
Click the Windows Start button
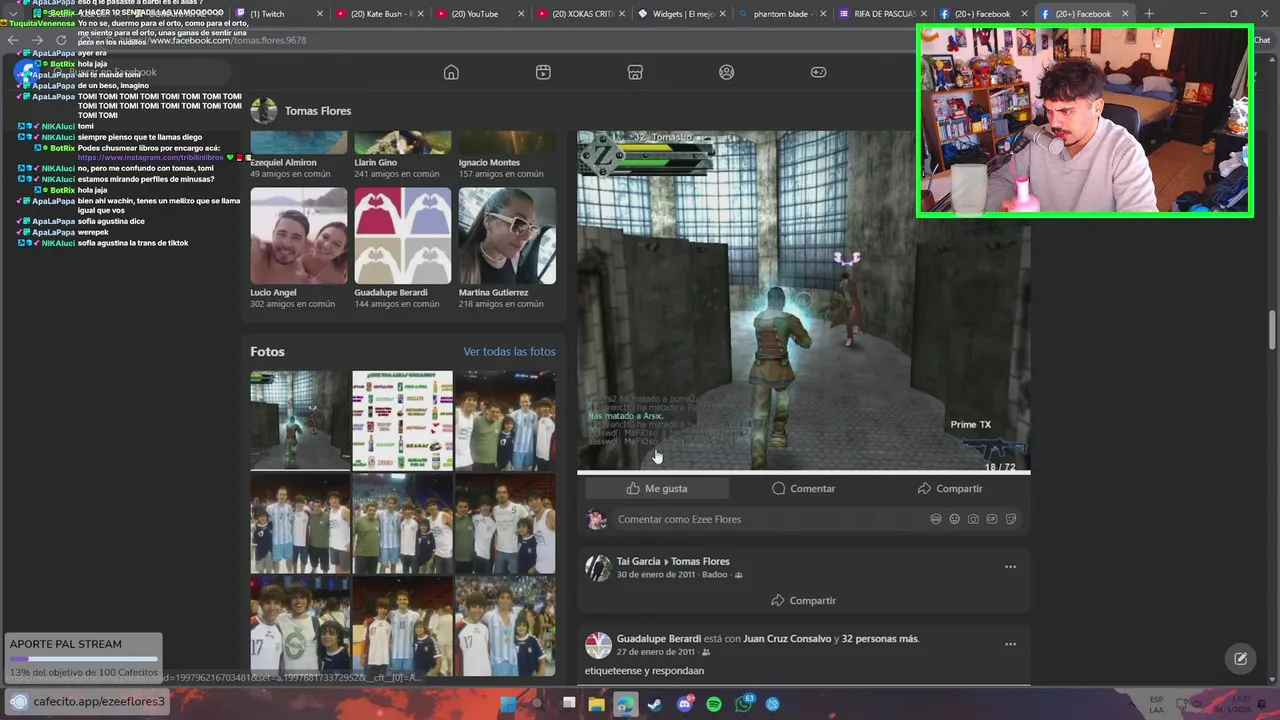pyautogui.click(x=508, y=704)
